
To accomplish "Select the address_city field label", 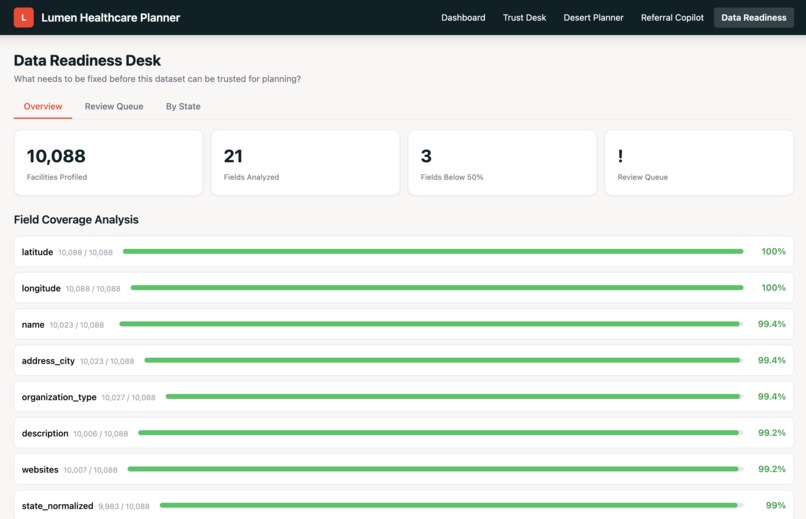I will [x=48, y=361].
